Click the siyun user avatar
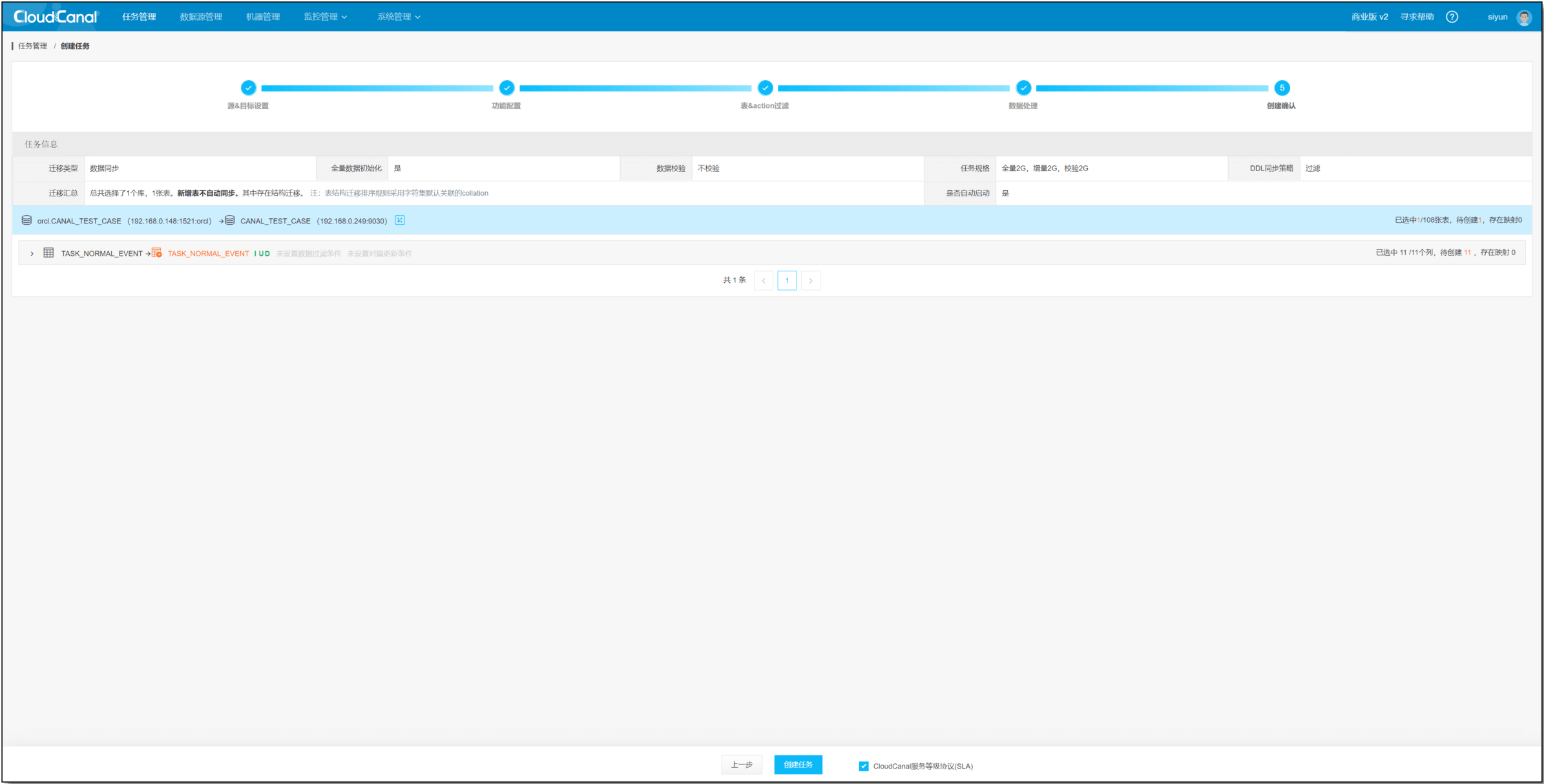This screenshot has width=1544, height=784. pyautogui.click(x=1524, y=17)
